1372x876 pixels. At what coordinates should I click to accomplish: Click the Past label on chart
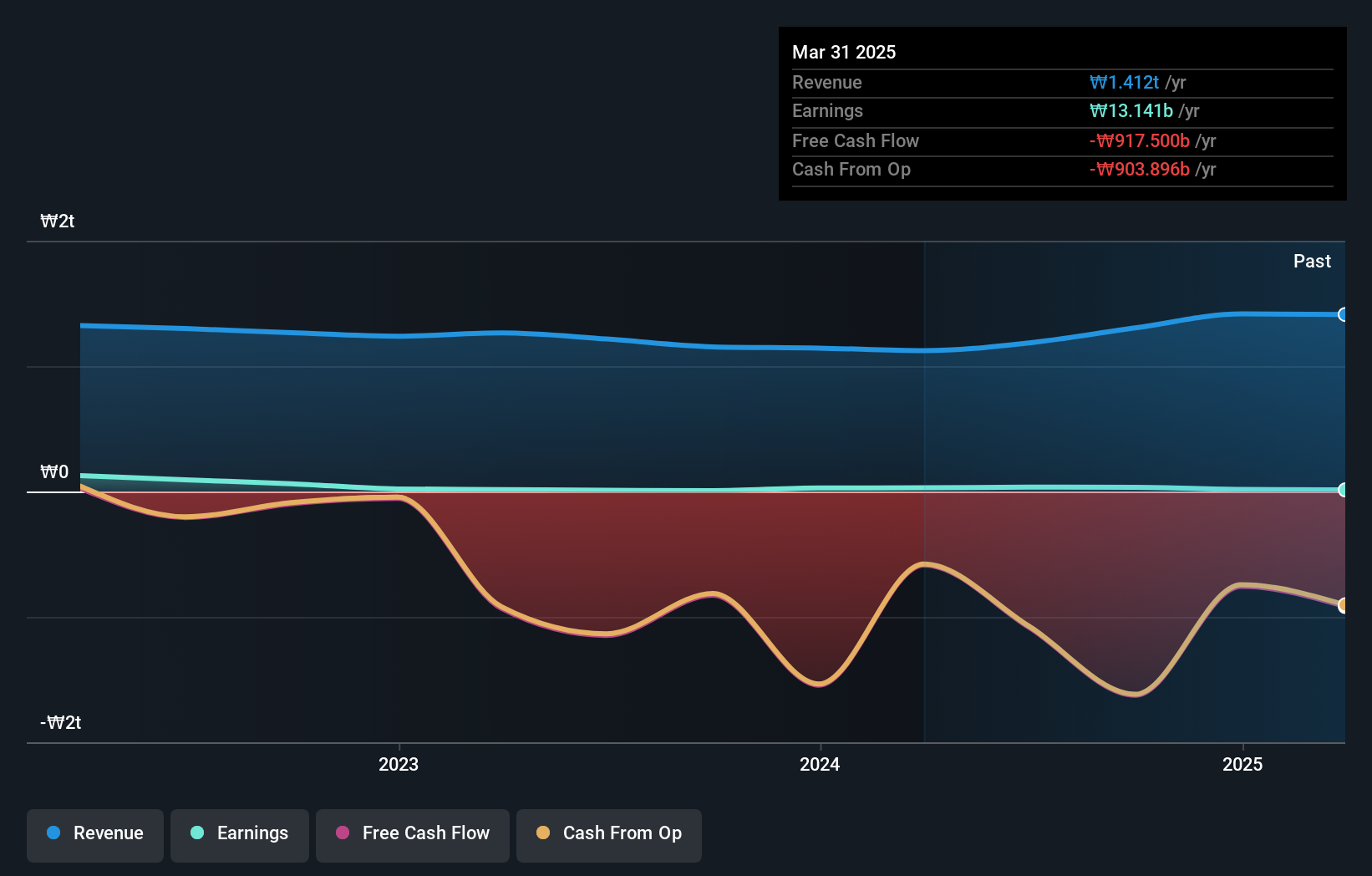coord(1312,261)
